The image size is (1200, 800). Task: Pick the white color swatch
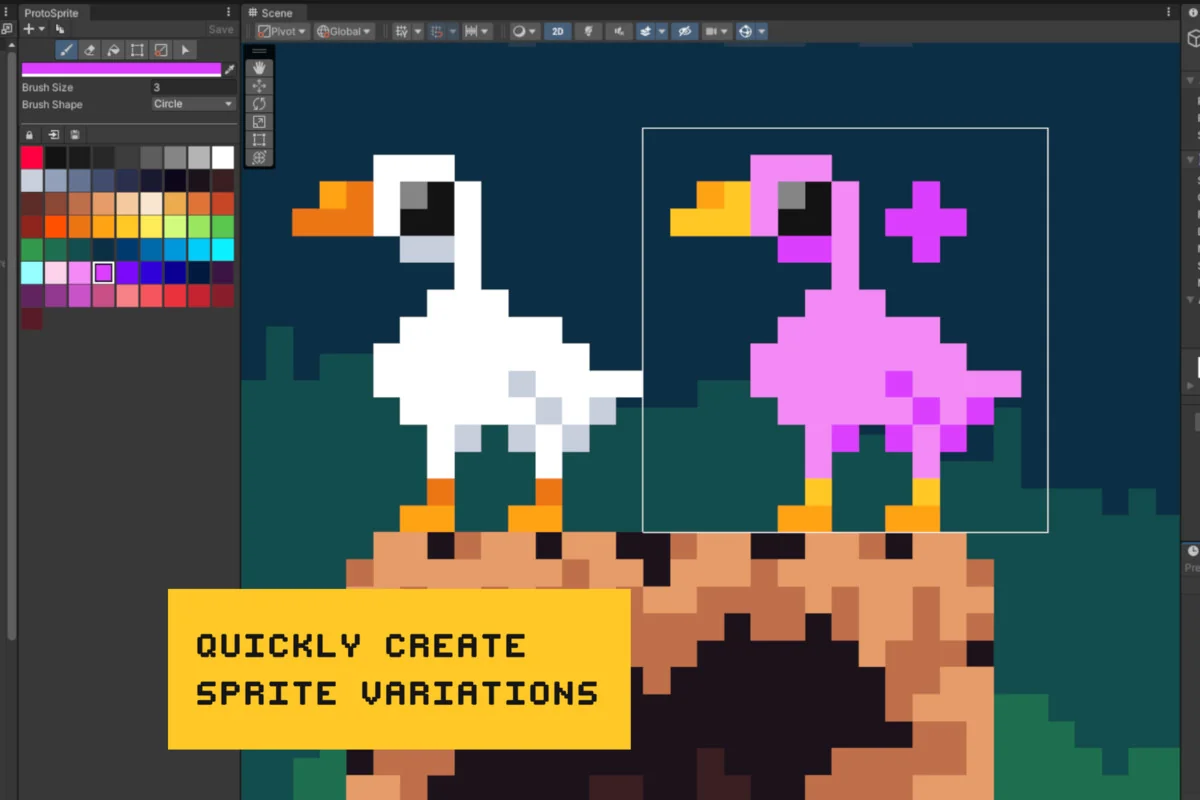(223, 157)
